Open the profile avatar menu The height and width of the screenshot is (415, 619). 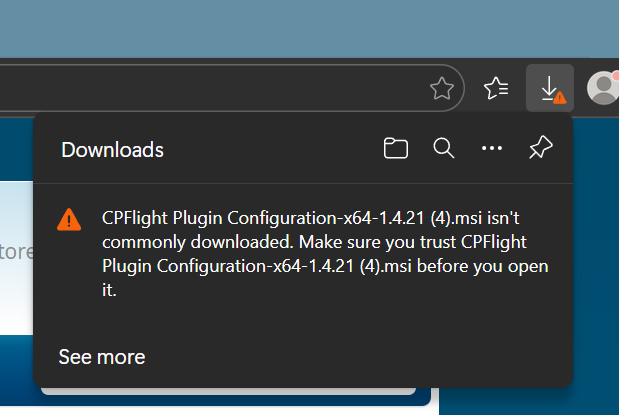pyautogui.click(x=602, y=89)
